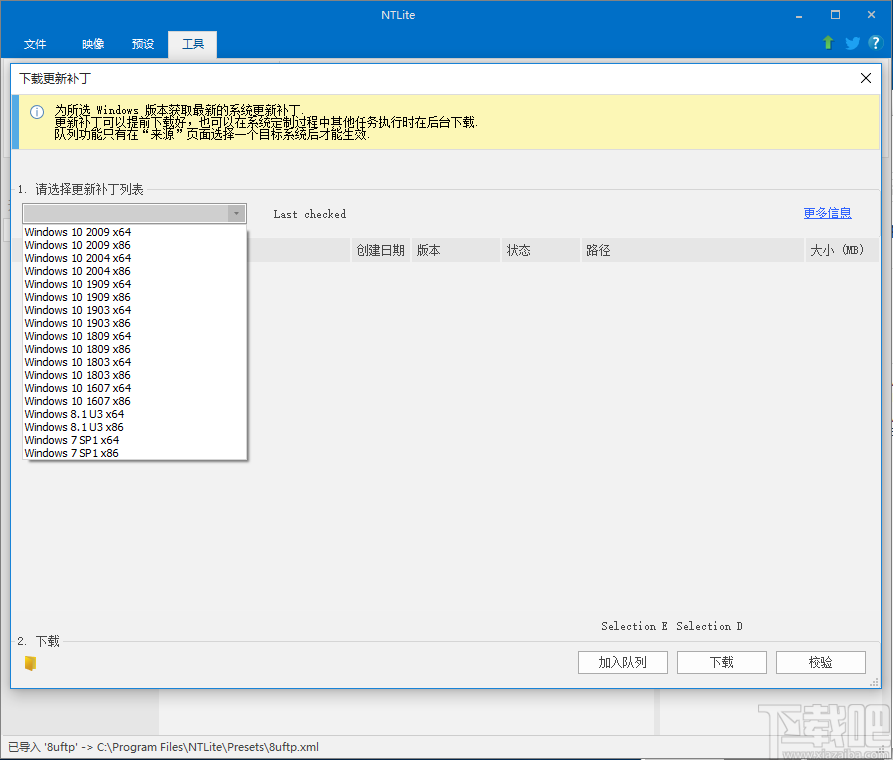Click the blue help question mark icon

pos(876,44)
